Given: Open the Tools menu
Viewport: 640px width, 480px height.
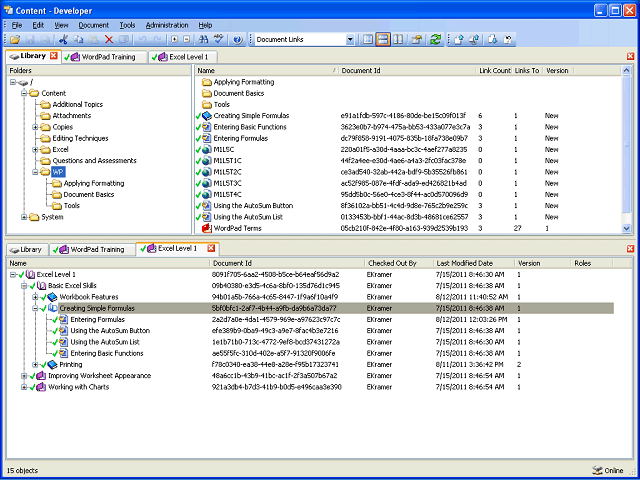Looking at the screenshot, I should (x=127, y=25).
